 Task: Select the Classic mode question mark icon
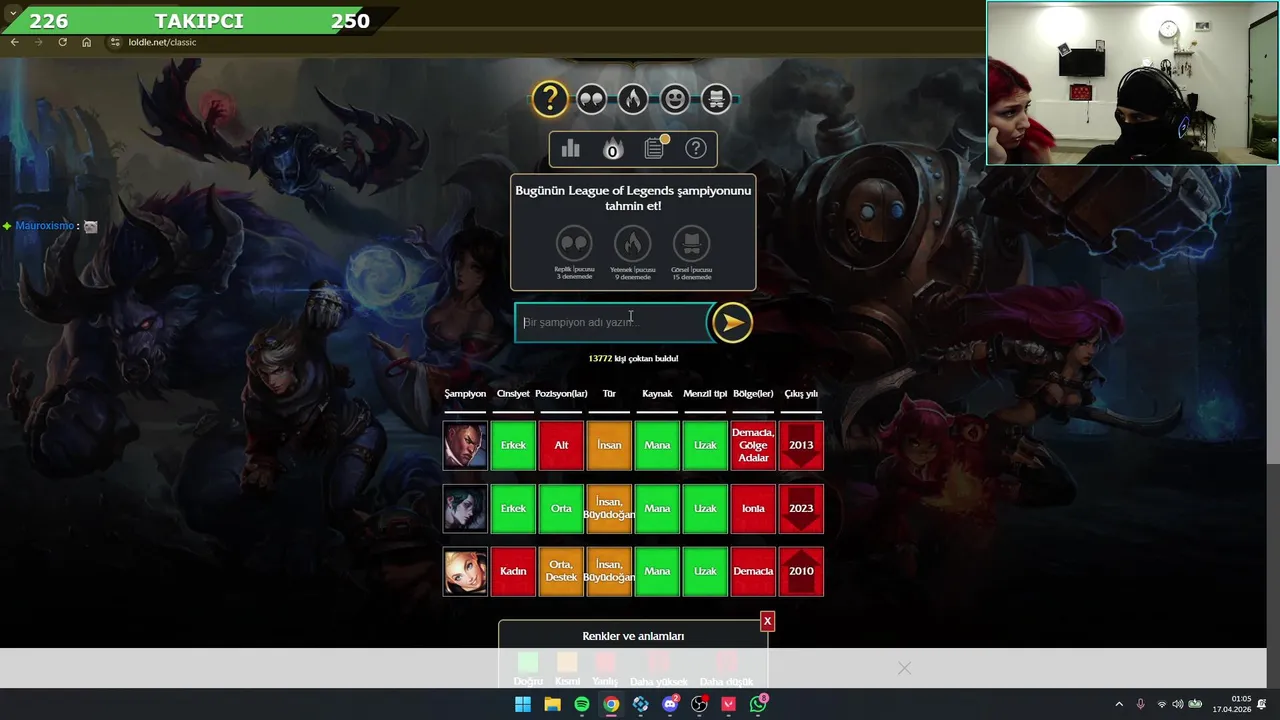(x=550, y=99)
